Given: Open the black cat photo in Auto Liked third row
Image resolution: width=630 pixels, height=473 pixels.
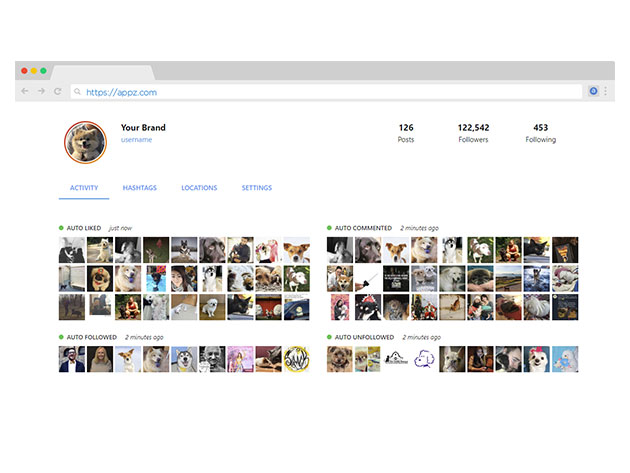Looking at the screenshot, I should 240,307.
